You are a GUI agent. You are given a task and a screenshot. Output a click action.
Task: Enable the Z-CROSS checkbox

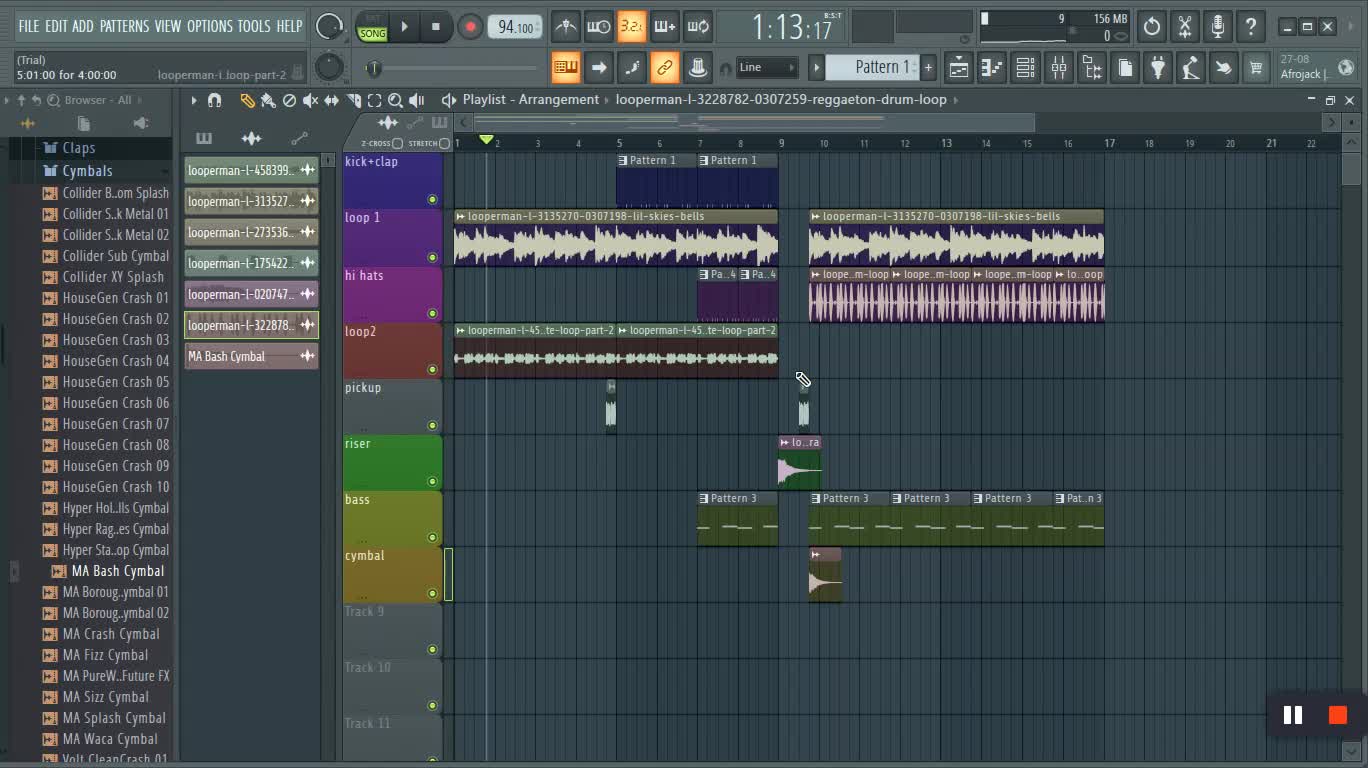tap(397, 144)
